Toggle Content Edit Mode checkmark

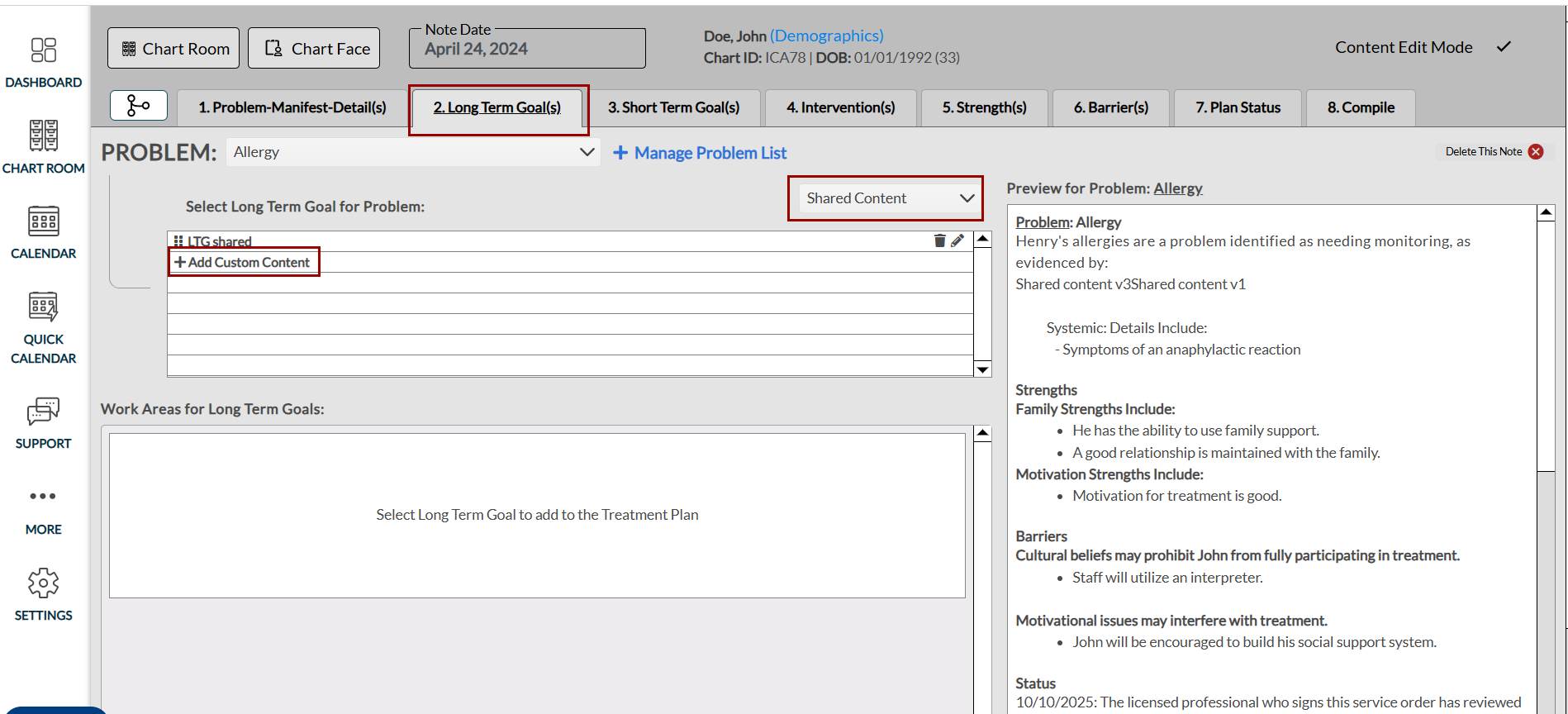pyautogui.click(x=1504, y=47)
